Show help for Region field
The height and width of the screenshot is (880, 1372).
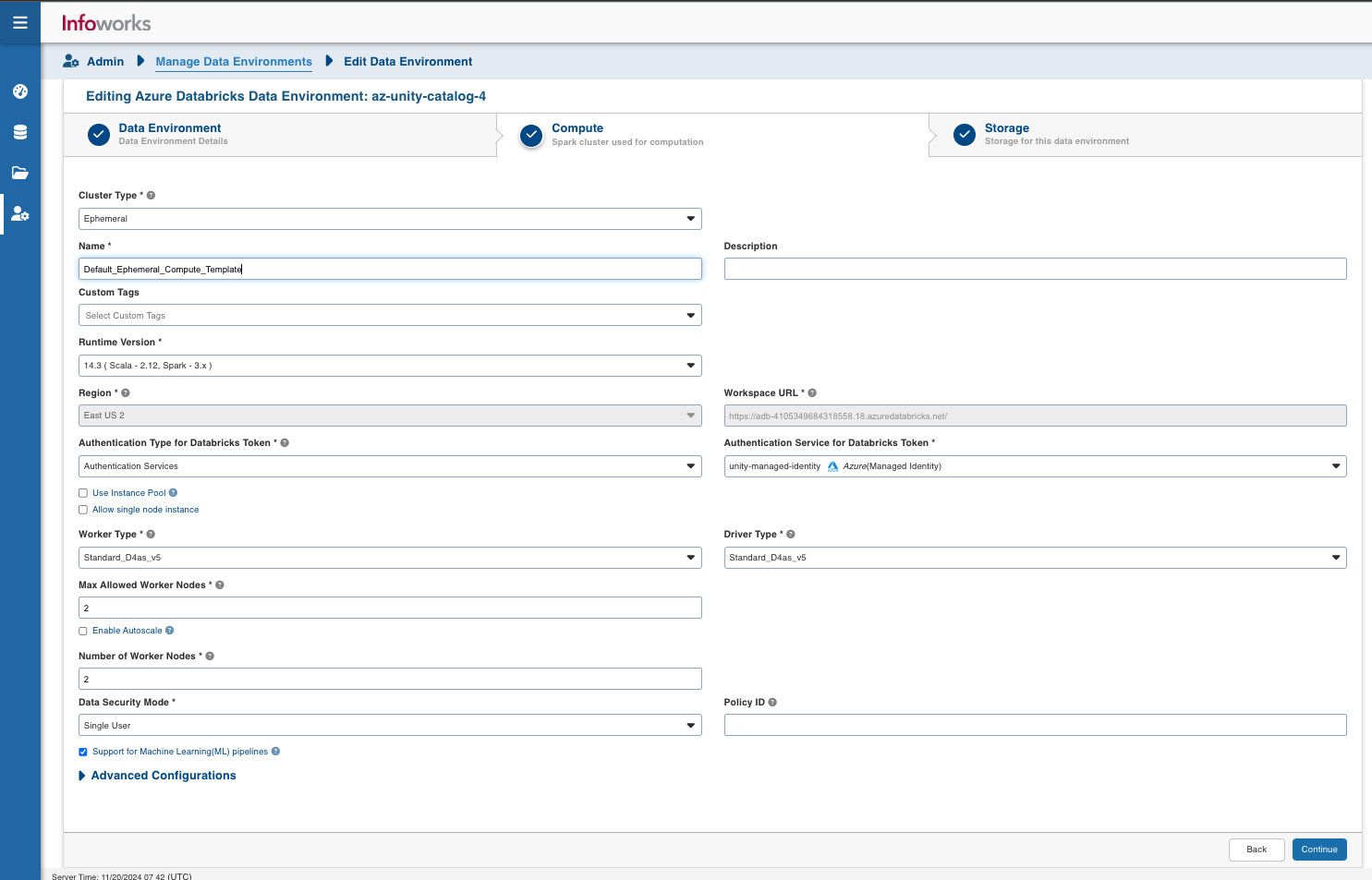(126, 392)
